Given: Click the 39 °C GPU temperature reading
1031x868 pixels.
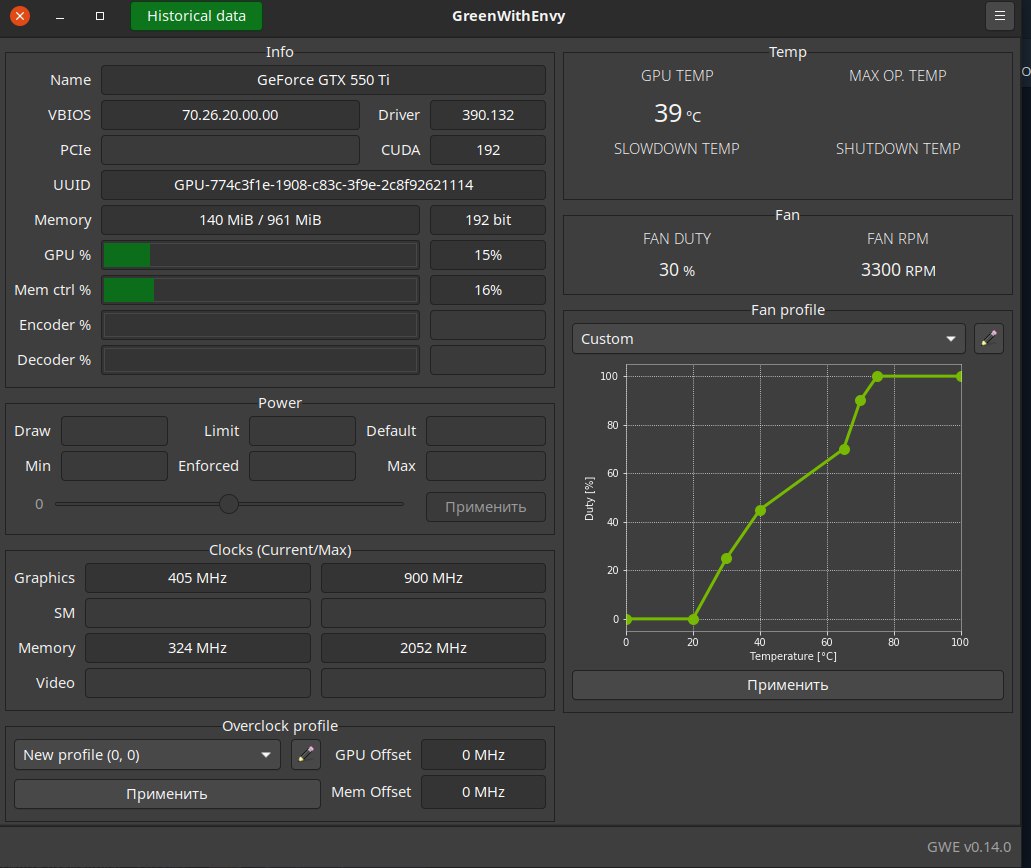Looking at the screenshot, I should (x=677, y=114).
